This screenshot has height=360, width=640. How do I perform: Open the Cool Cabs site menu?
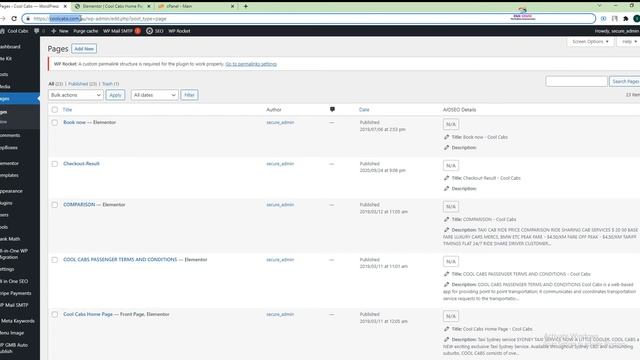(15, 31)
